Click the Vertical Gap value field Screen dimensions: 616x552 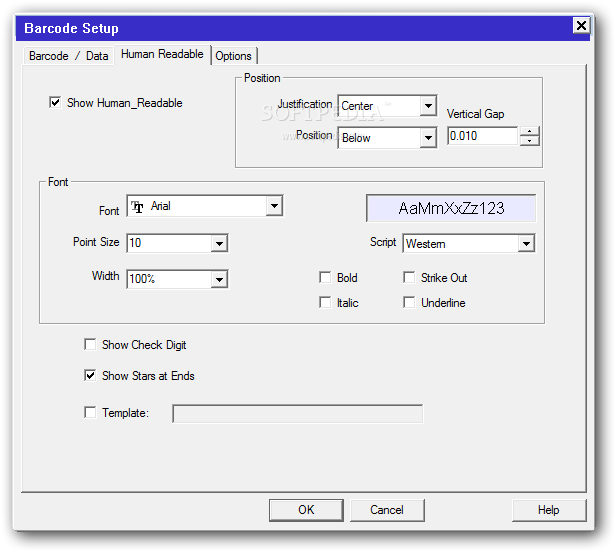click(x=482, y=136)
